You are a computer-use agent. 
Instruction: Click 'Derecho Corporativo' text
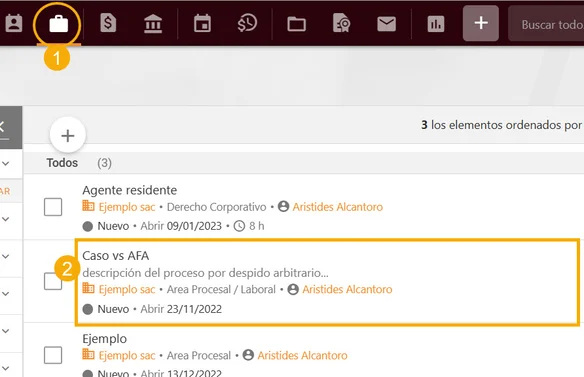(216, 207)
